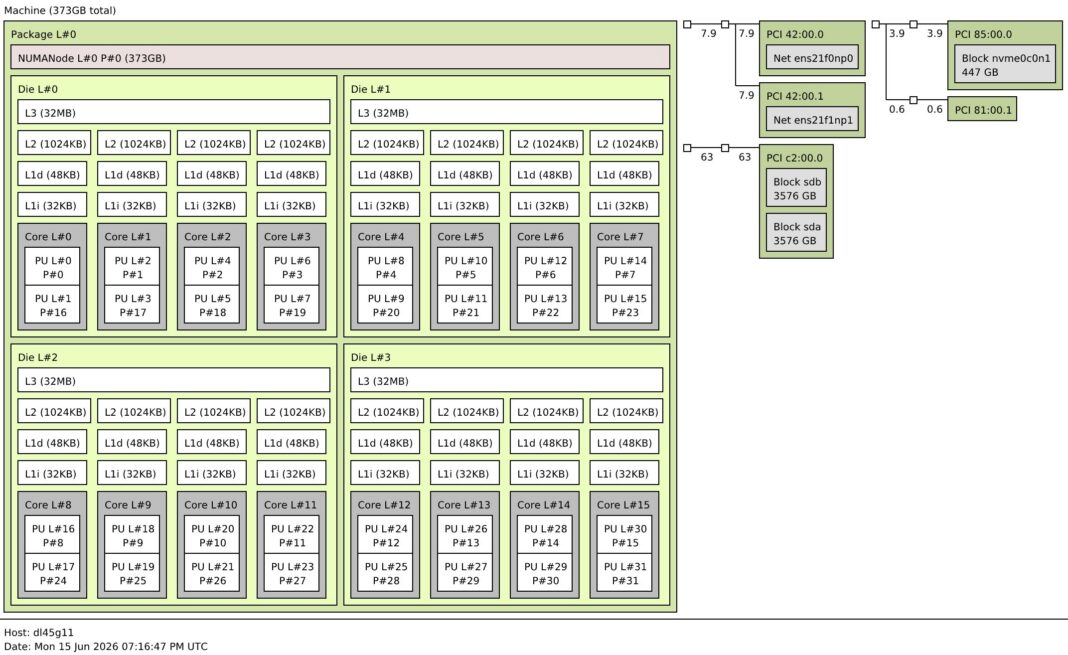
Task: Click the PU L#20 P#10 box
Action: [x=212, y=535]
